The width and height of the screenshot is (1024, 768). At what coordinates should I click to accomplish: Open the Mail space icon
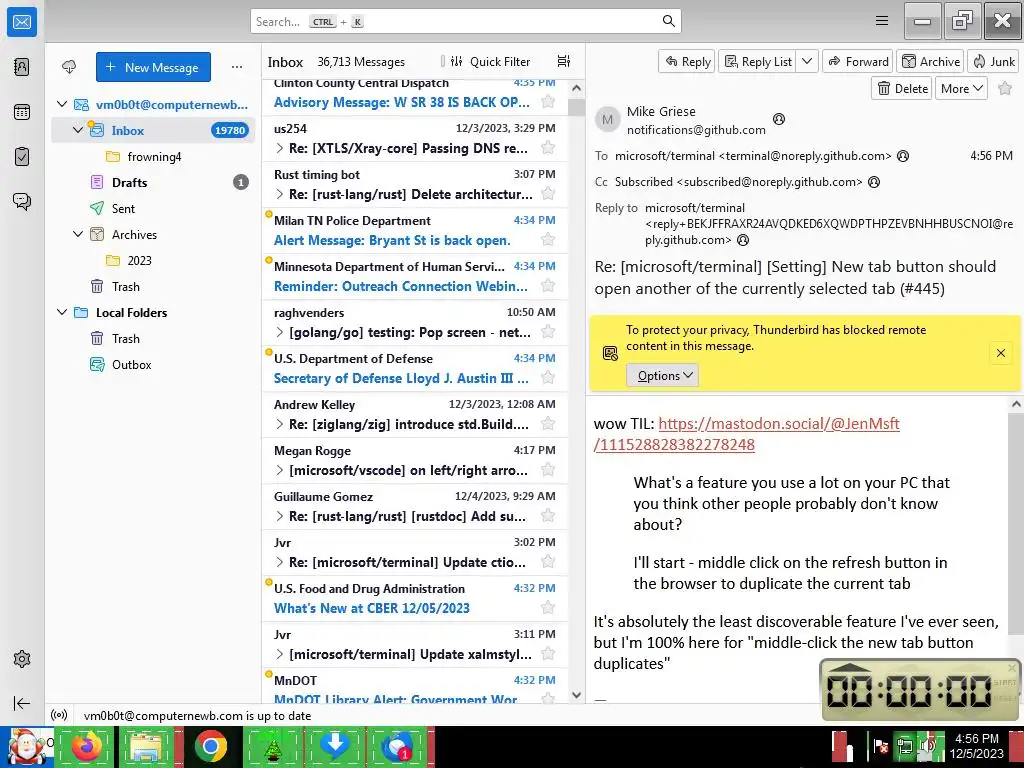pos(22,22)
